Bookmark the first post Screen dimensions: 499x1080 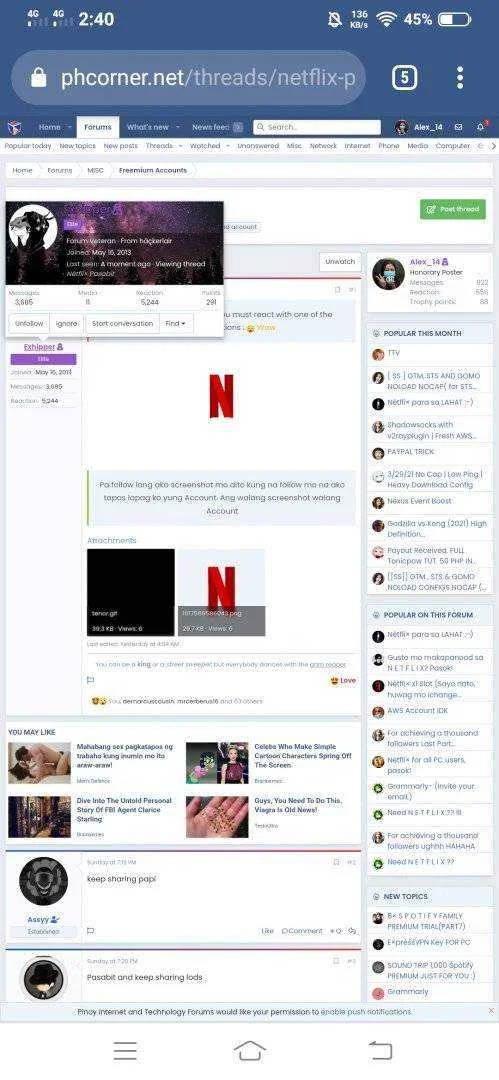[337, 290]
